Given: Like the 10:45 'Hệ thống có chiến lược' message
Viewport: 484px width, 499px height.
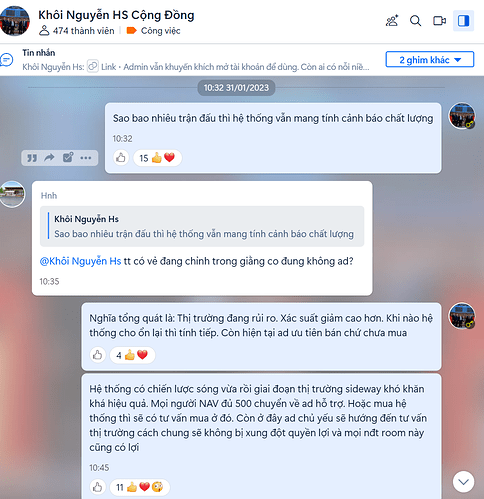Looking at the screenshot, I should 97,487.
